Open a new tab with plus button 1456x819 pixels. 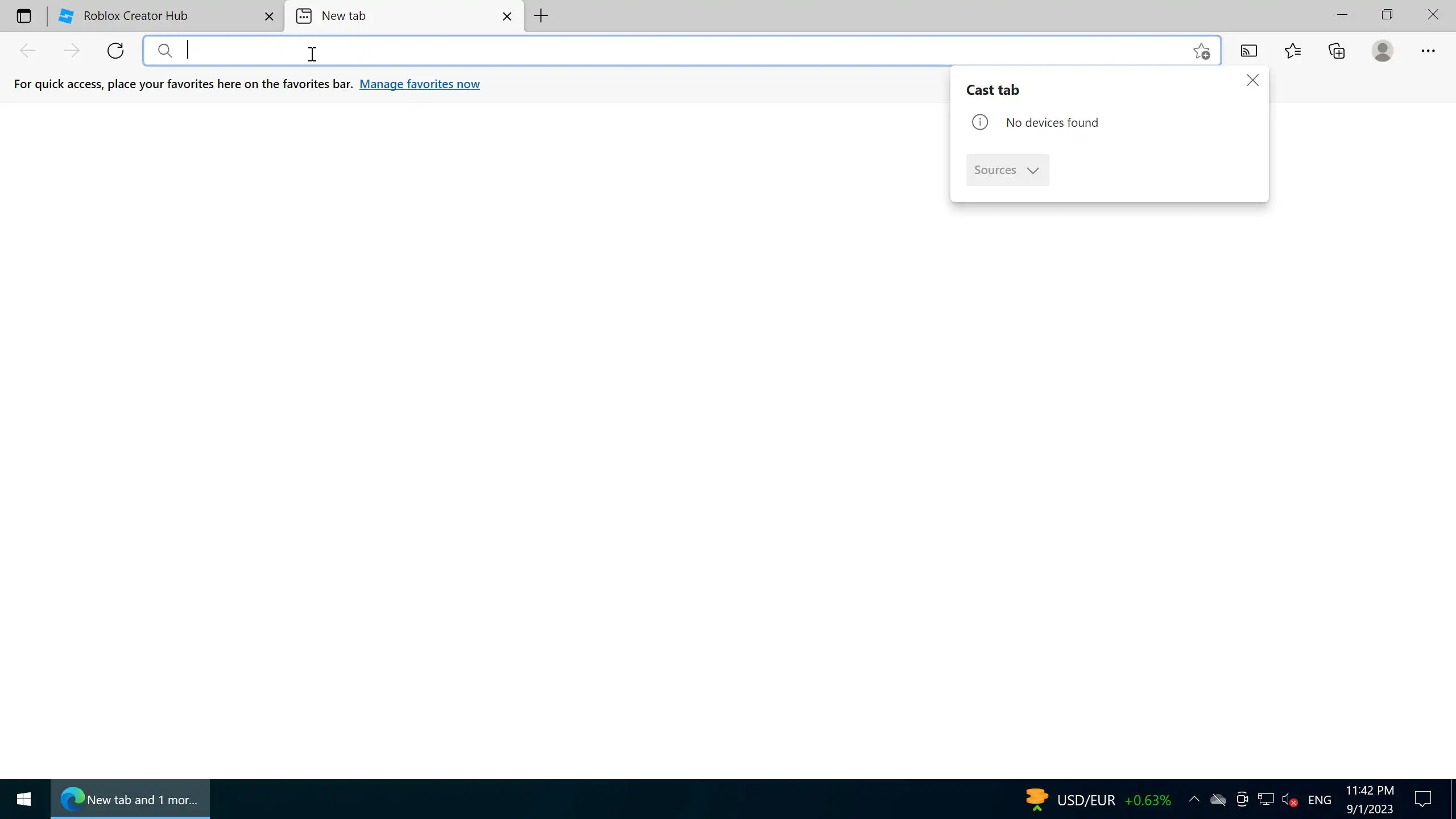pos(541,16)
